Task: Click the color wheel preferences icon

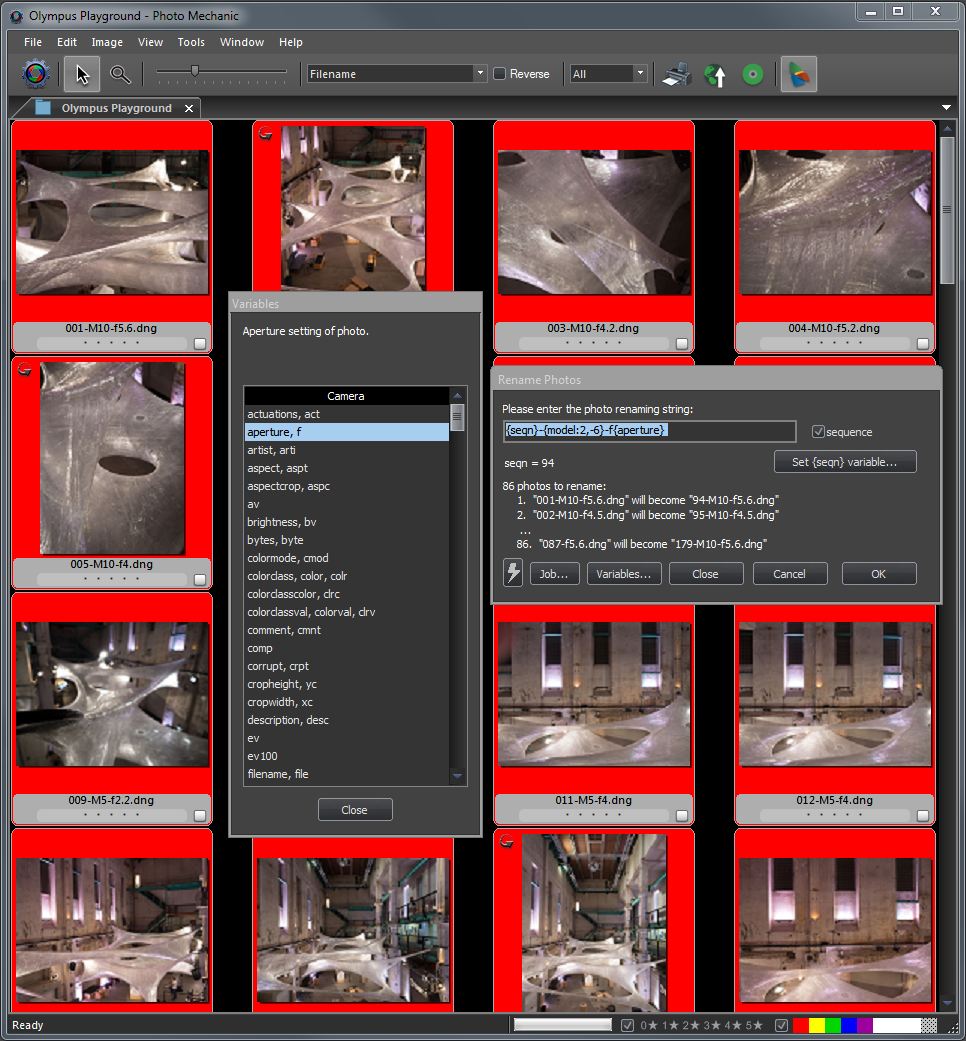Action: (35, 74)
